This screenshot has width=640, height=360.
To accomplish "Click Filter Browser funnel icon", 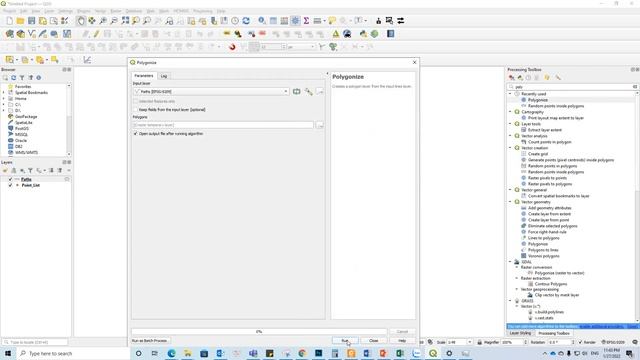I will 22,78.
